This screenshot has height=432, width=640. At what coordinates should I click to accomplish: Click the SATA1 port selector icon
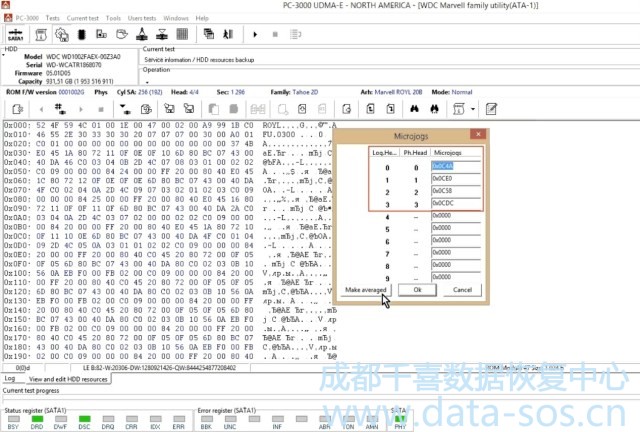click(16, 35)
